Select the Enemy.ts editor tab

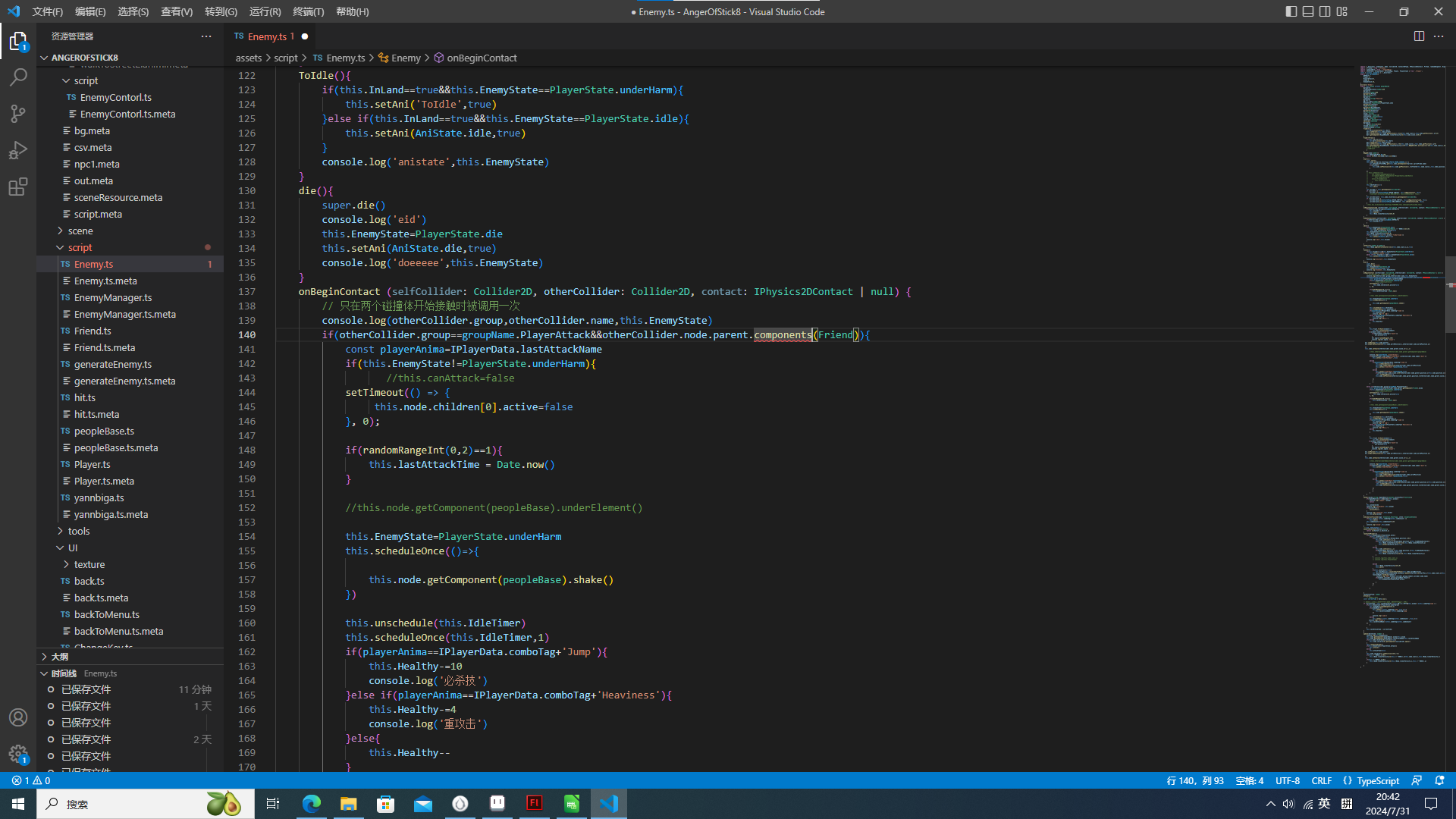click(x=266, y=36)
